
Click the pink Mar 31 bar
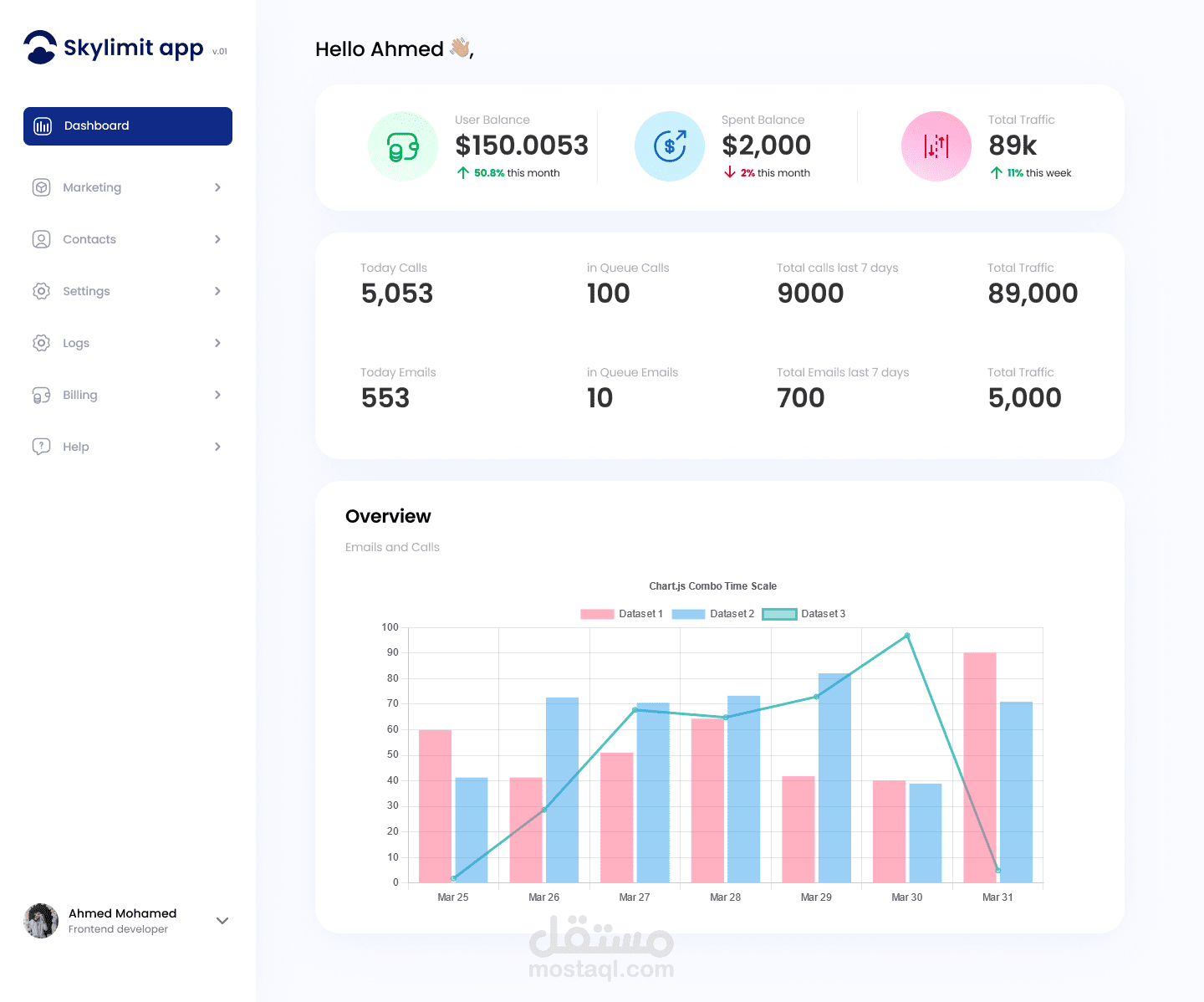pyautogui.click(x=980, y=768)
